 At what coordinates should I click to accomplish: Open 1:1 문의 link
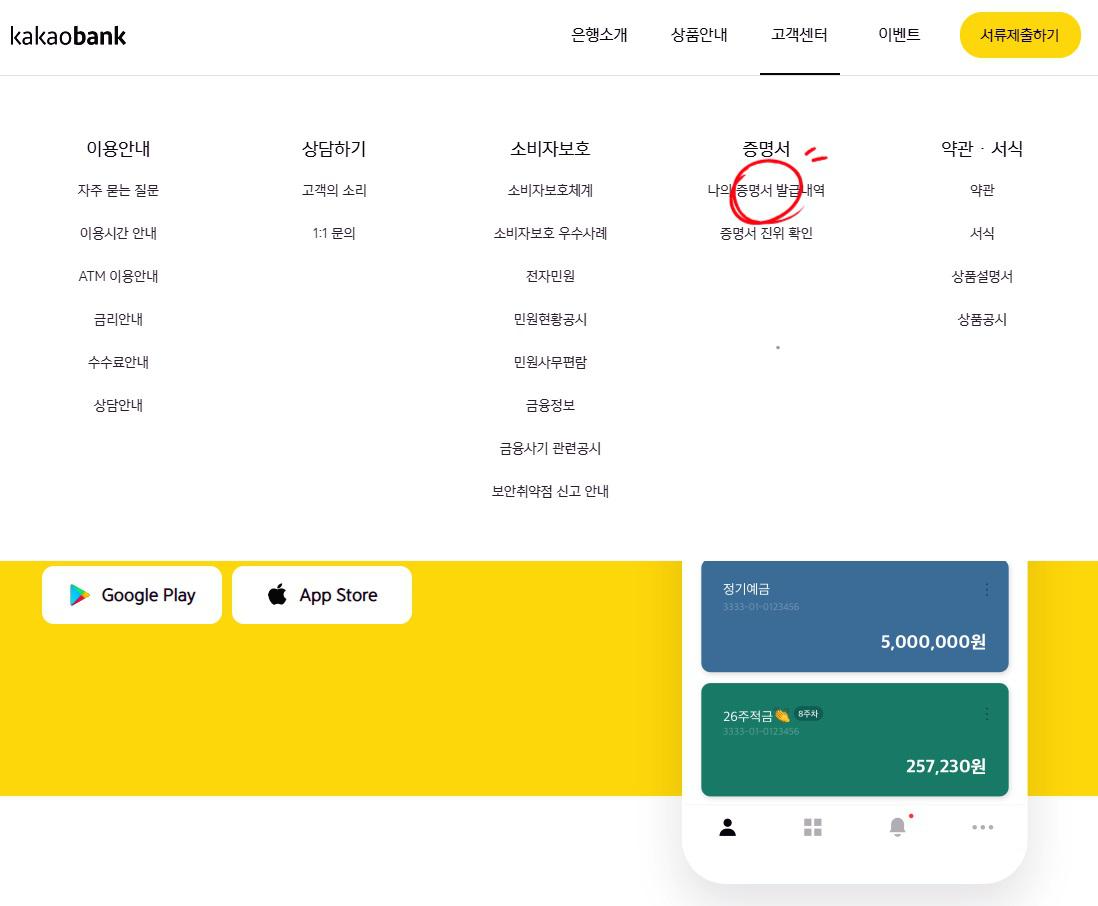click(334, 233)
